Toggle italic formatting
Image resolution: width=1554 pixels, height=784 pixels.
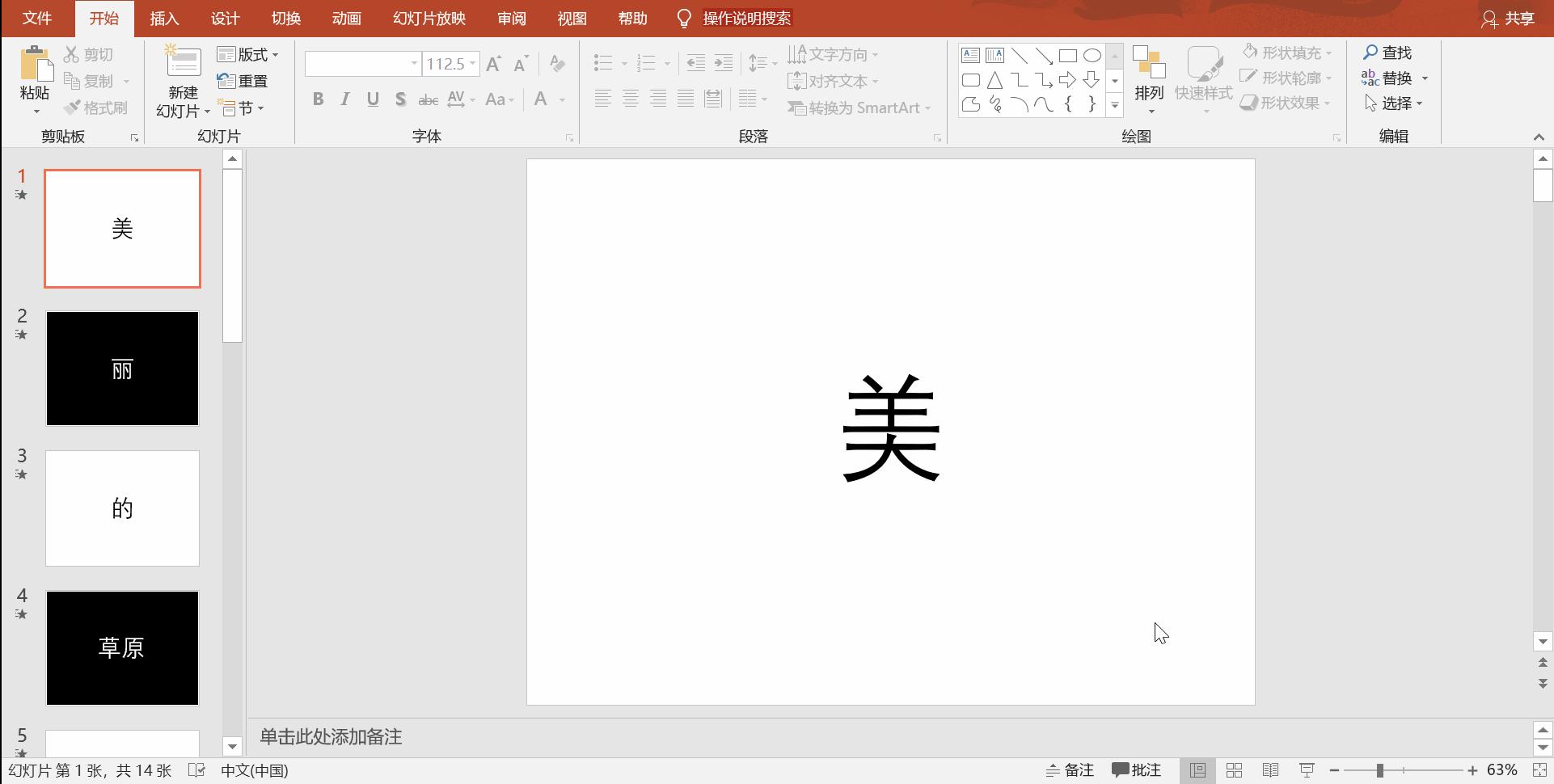(344, 99)
